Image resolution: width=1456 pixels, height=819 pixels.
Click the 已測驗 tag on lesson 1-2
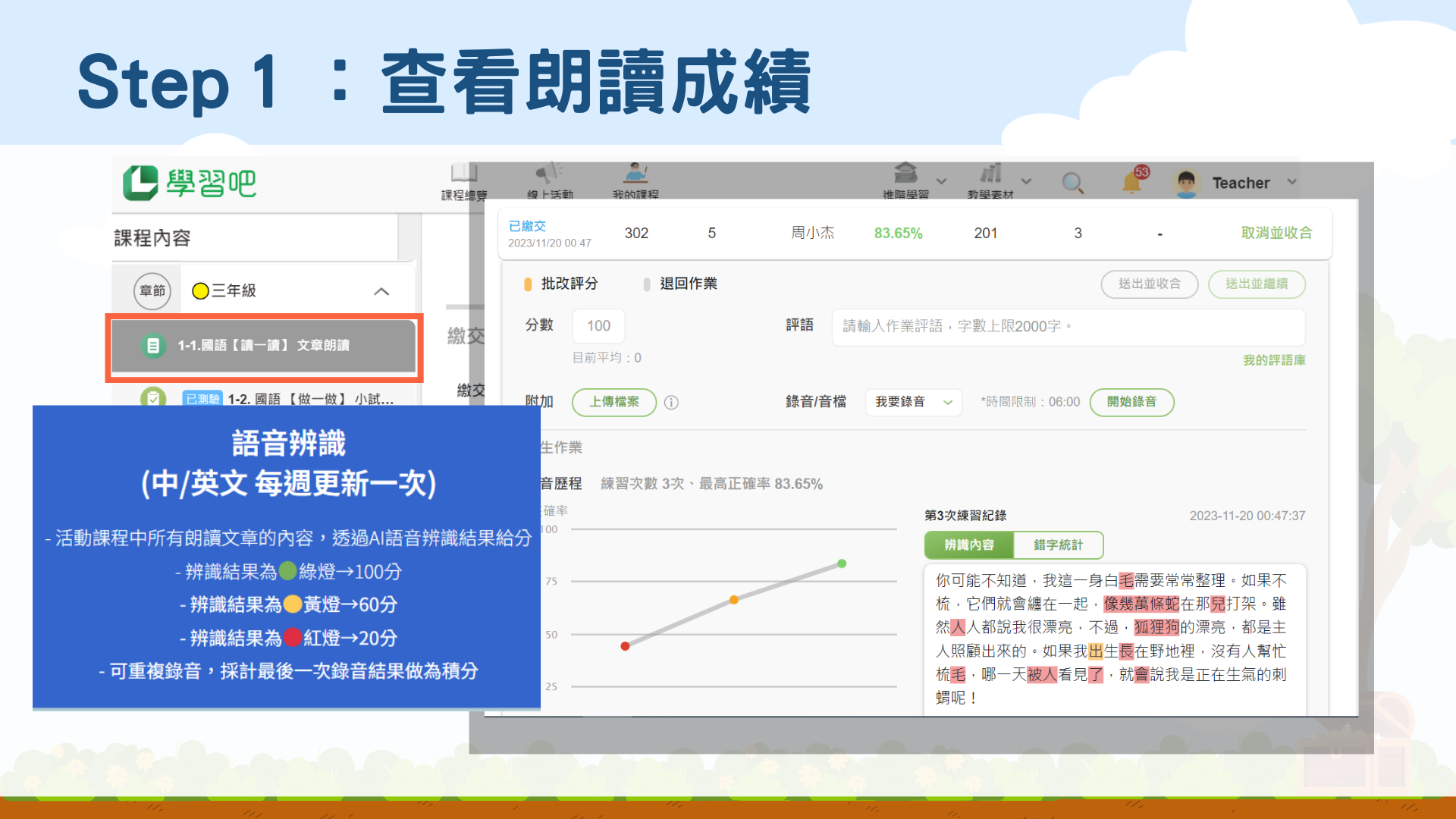coord(202,399)
